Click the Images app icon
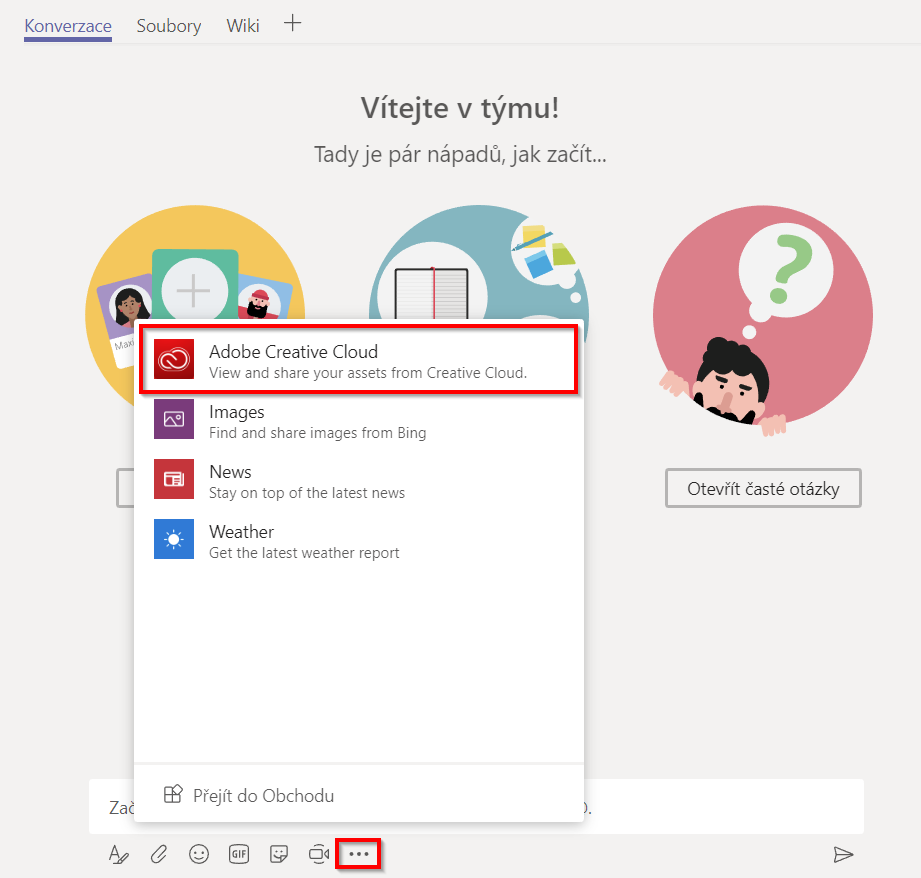The image size is (921, 878). pyautogui.click(x=174, y=419)
